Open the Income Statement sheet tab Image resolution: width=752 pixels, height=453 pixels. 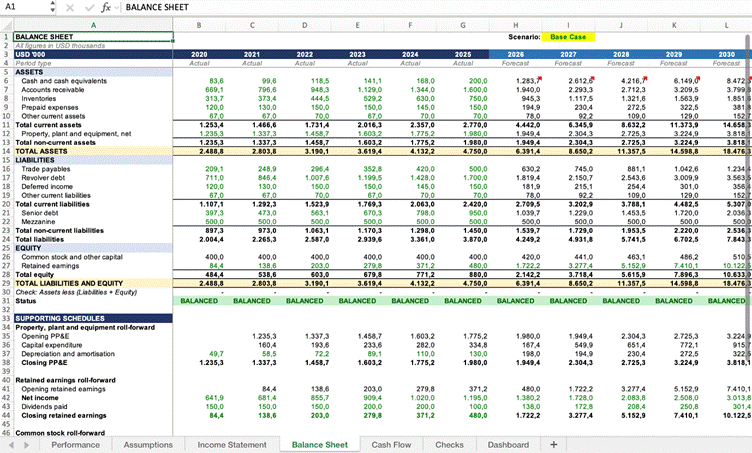coord(232,445)
